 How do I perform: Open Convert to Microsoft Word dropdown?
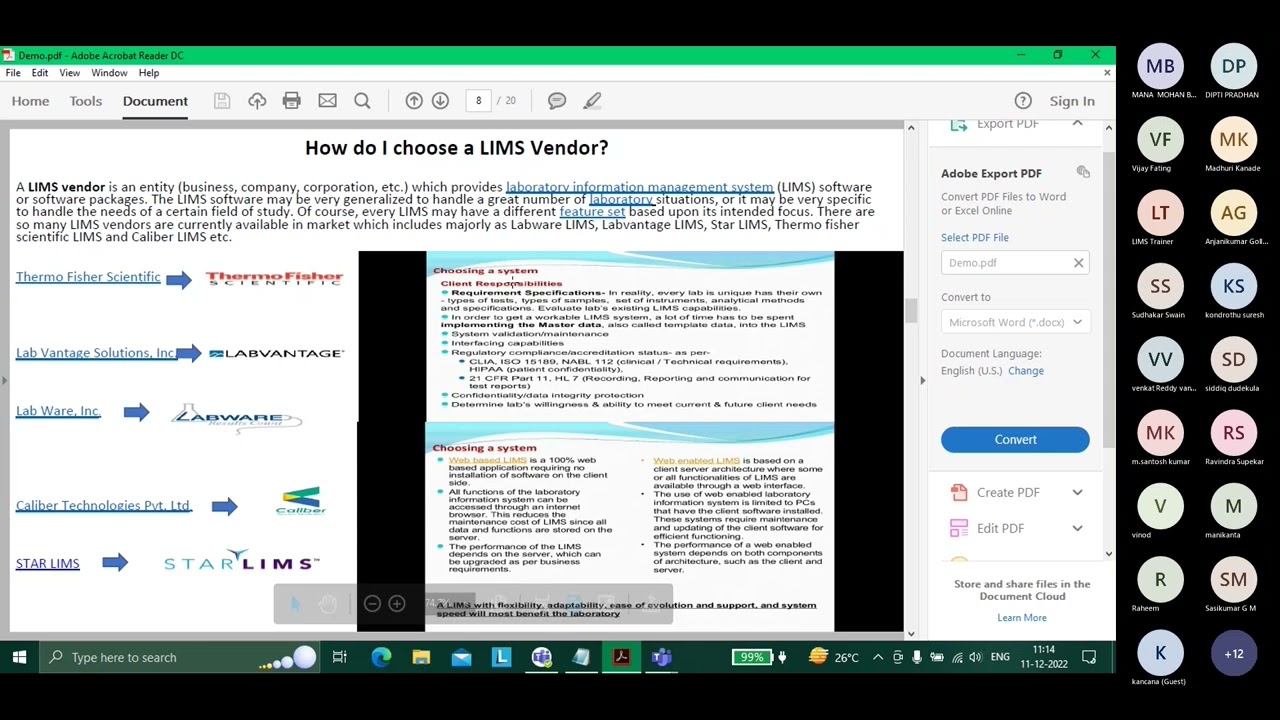1015,322
